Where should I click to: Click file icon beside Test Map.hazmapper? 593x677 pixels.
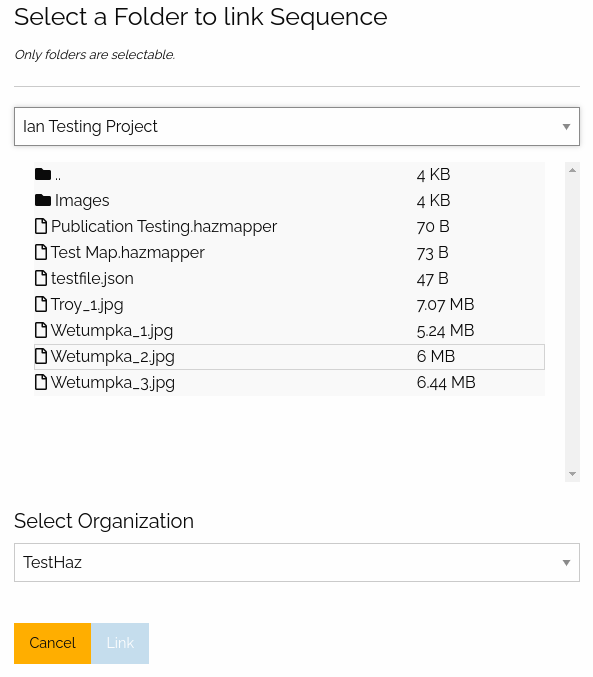41,252
